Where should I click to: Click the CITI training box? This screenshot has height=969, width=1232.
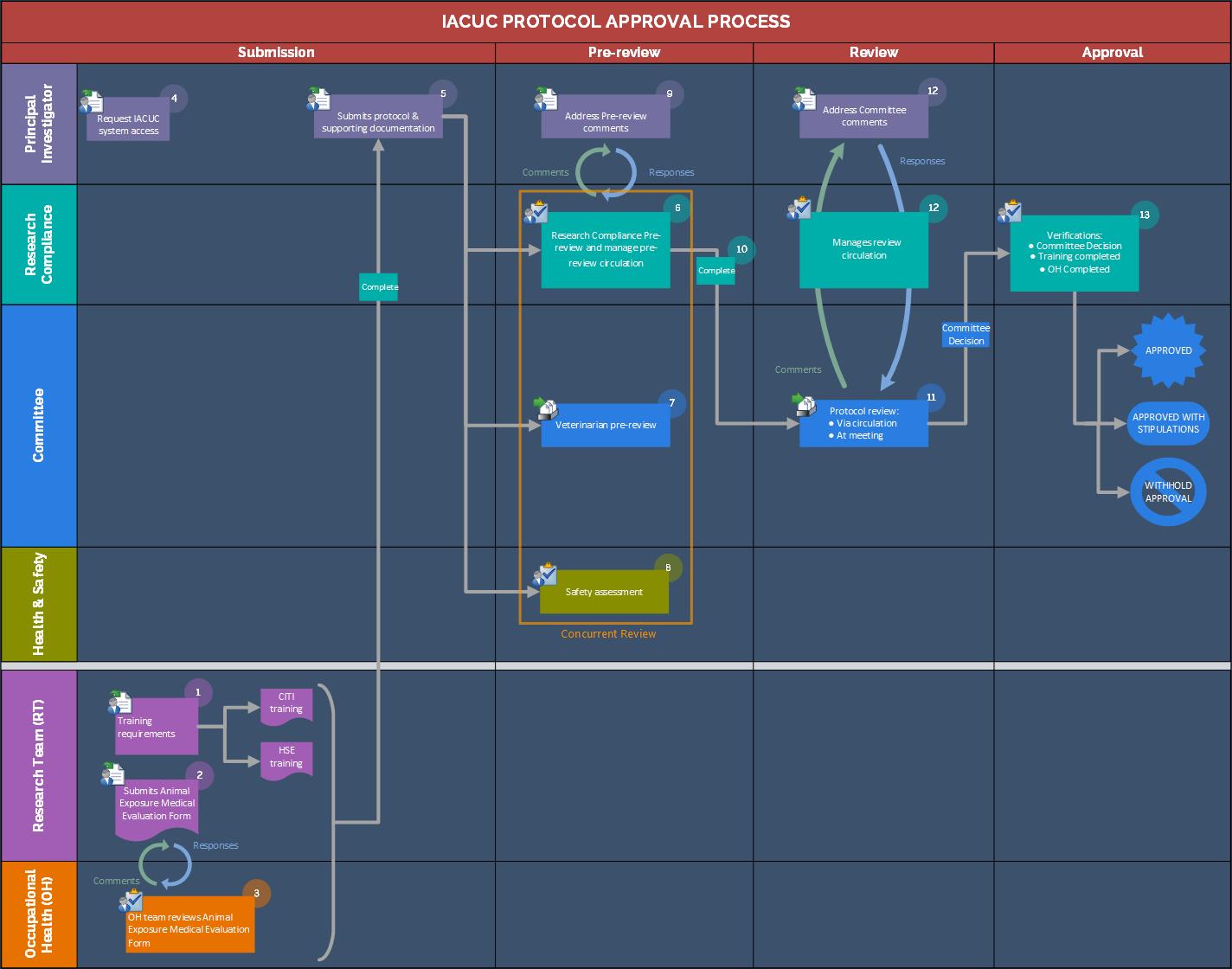click(x=286, y=703)
